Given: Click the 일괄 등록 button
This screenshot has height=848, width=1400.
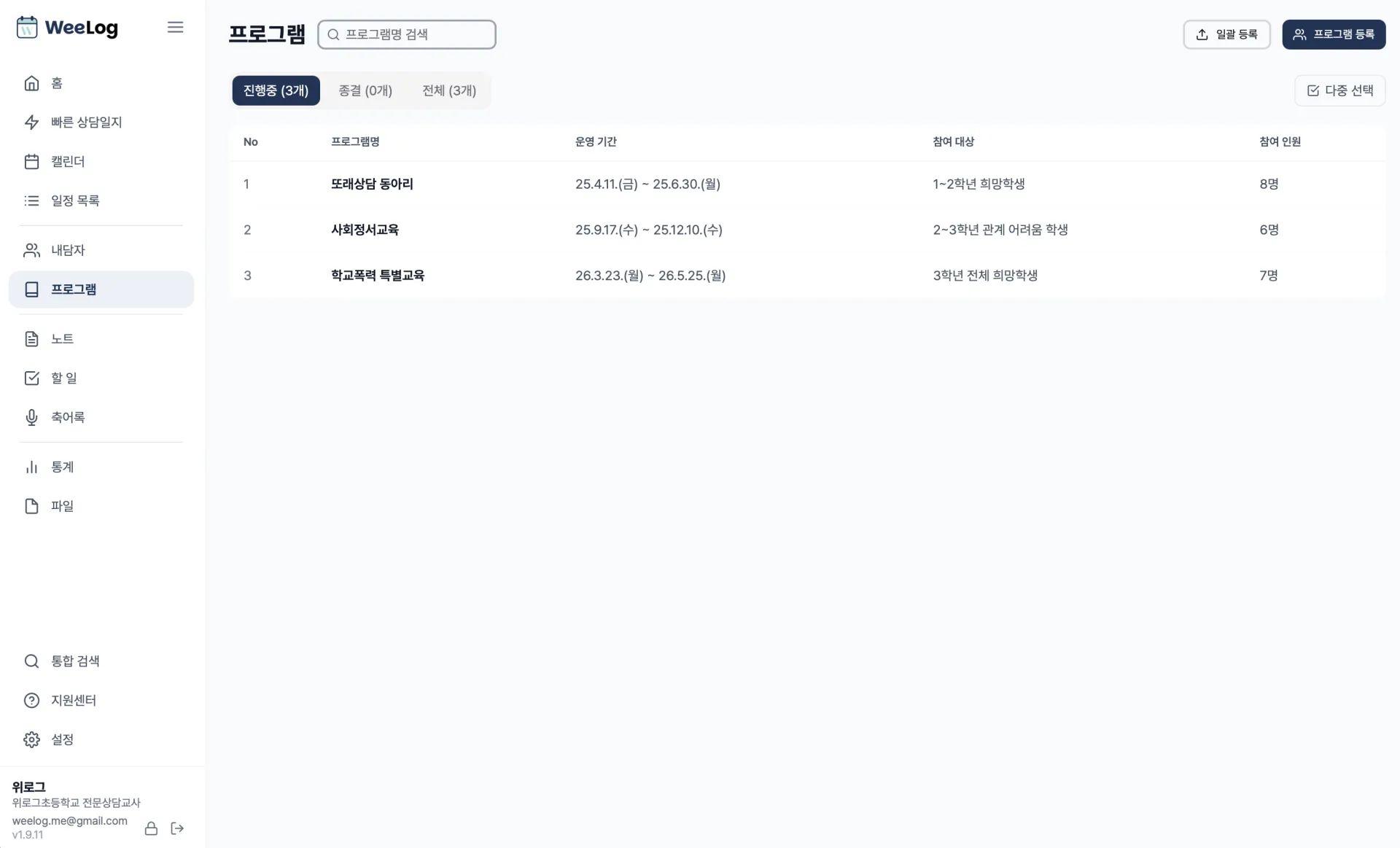Looking at the screenshot, I should (1226, 34).
